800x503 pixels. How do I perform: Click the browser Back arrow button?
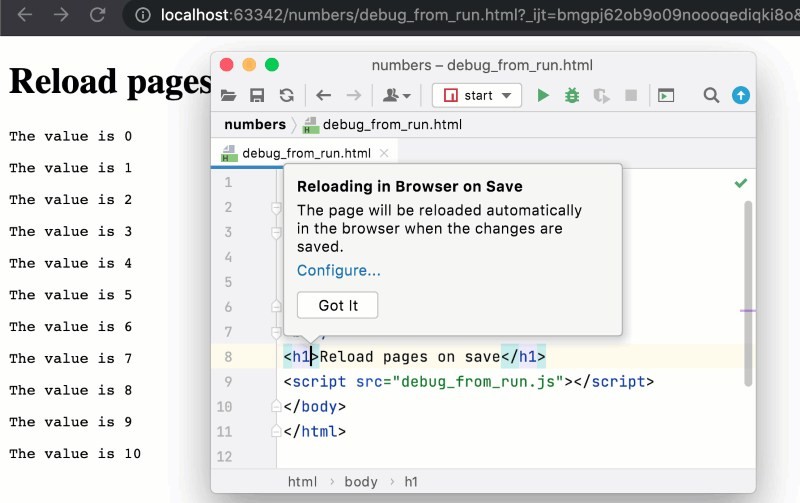pyautogui.click(x=24, y=15)
